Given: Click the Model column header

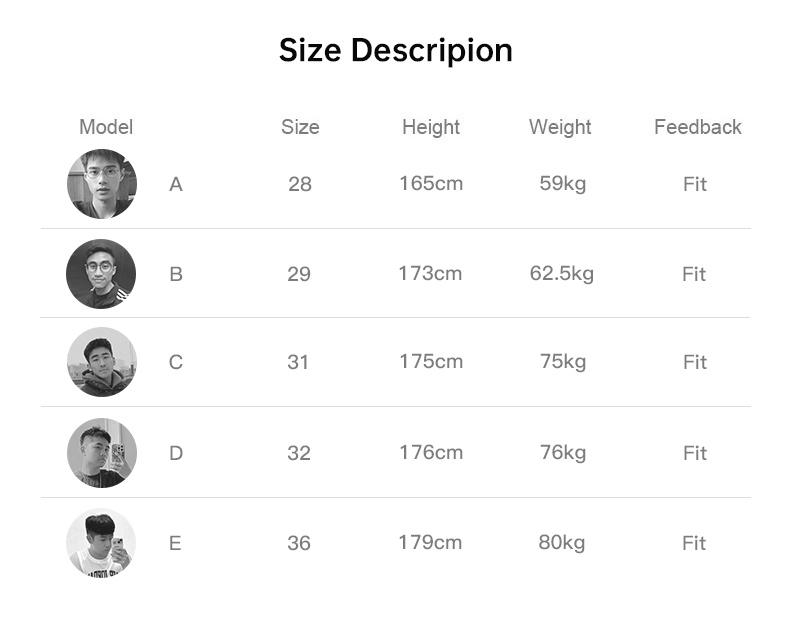Looking at the screenshot, I should 106,127.
